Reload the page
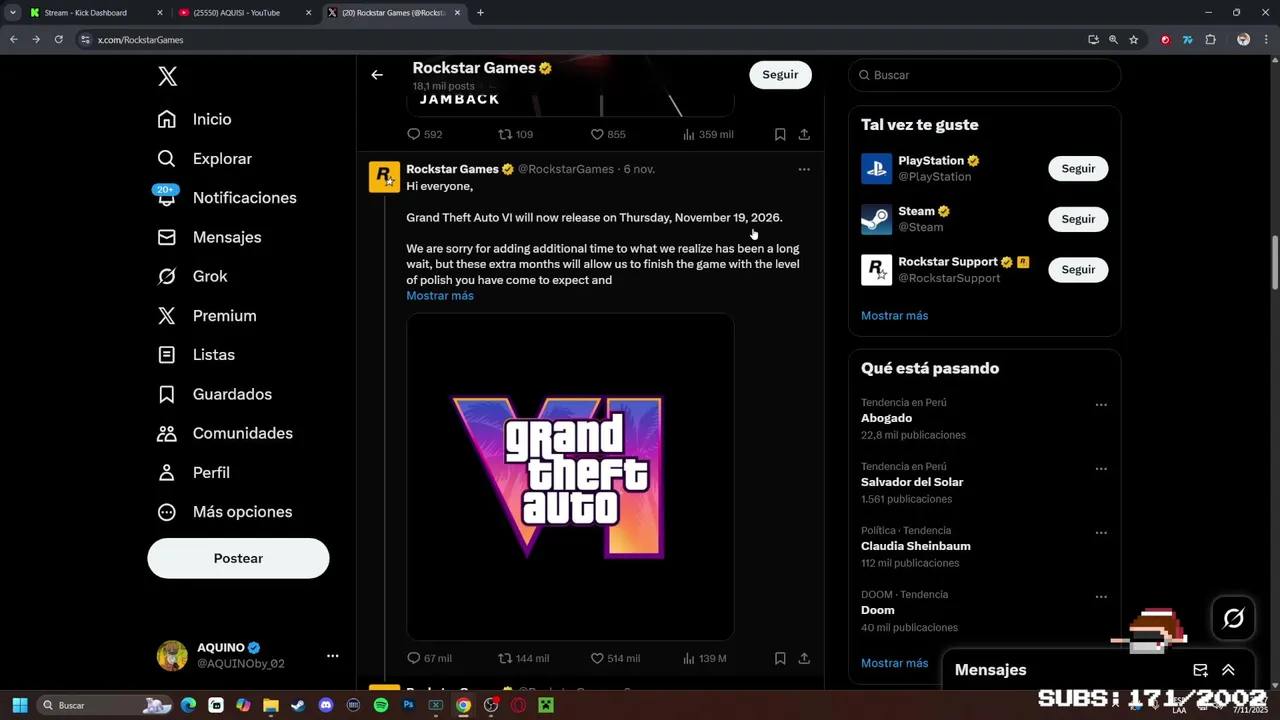This screenshot has height=720, width=1280. (58, 39)
